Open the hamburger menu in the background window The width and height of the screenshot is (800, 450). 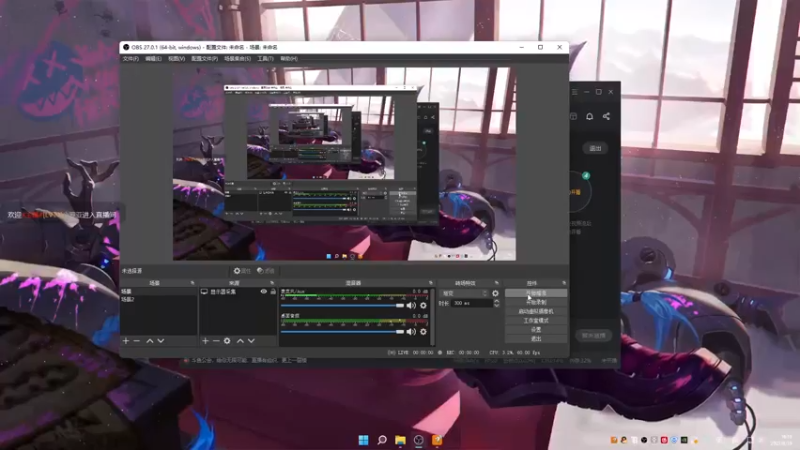(574, 92)
